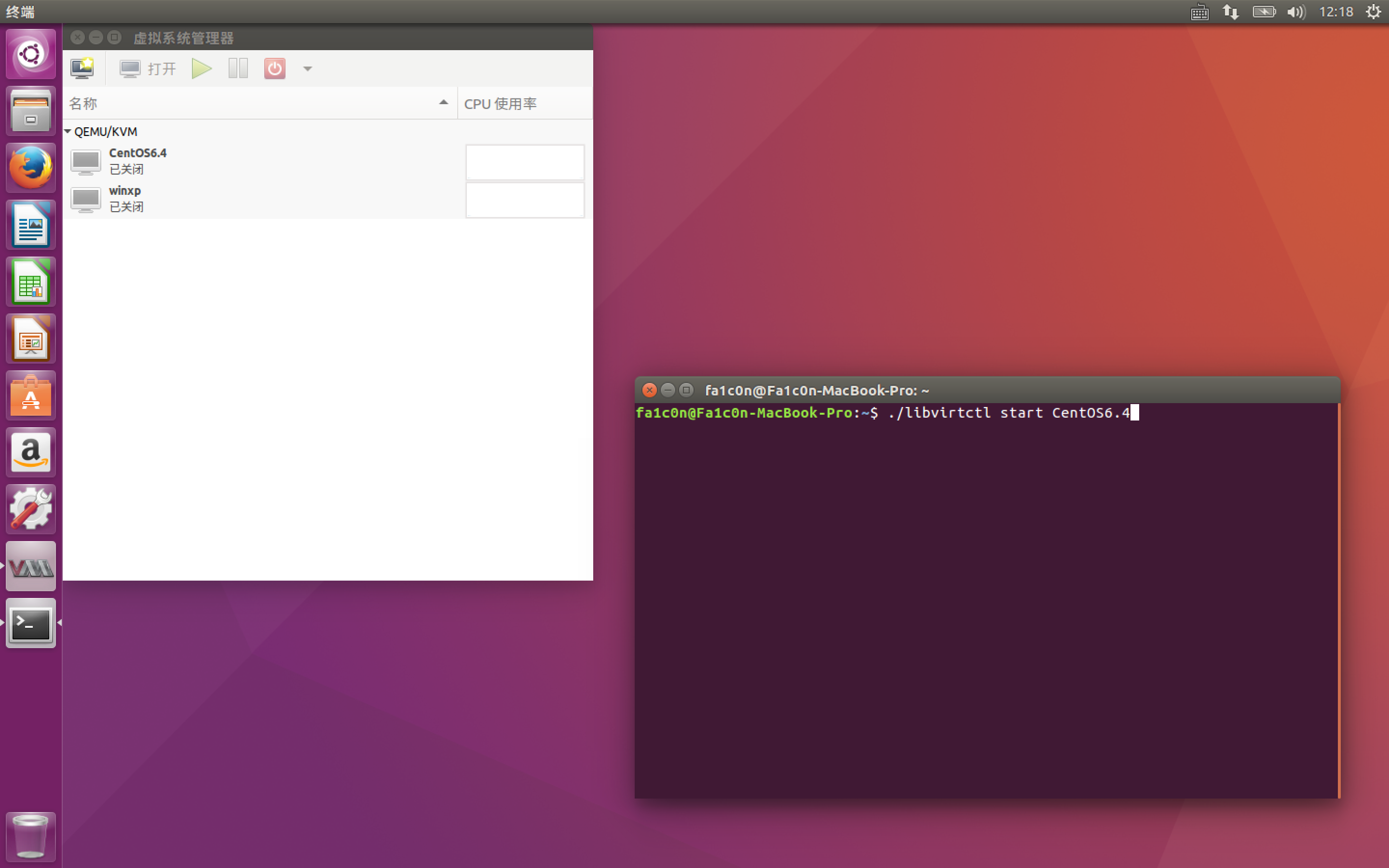1389x868 pixels.
Task: Click the 打开 open console button
Action: pos(148,69)
